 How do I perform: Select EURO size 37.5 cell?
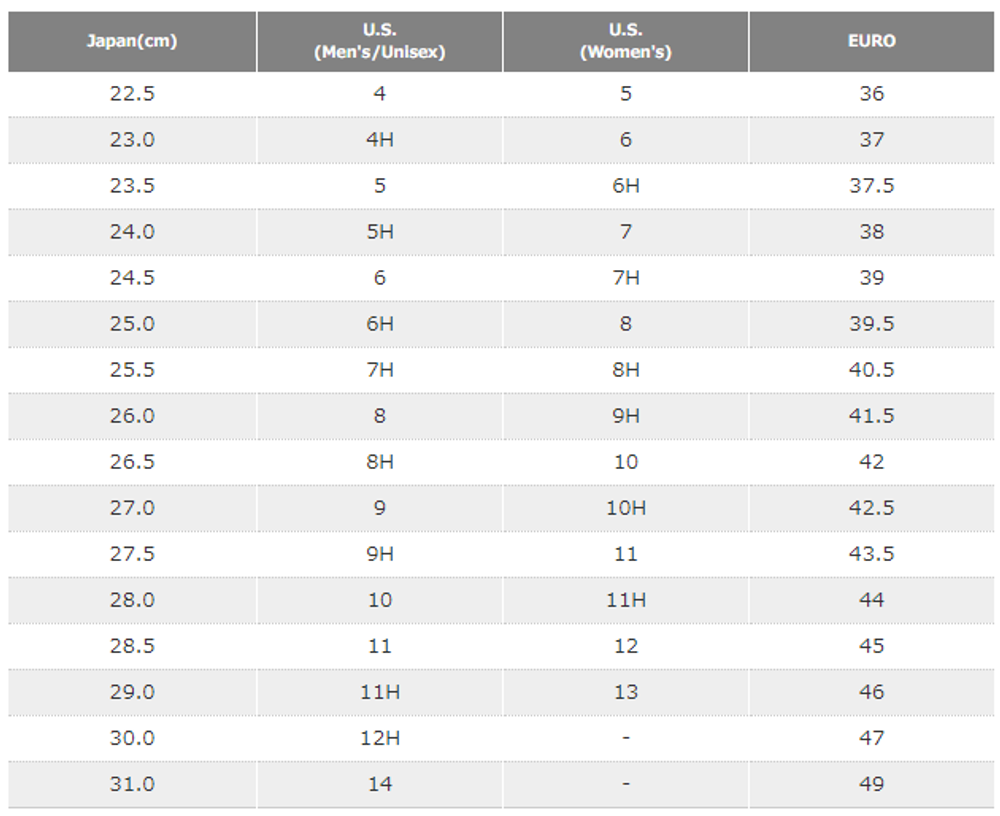coord(871,186)
